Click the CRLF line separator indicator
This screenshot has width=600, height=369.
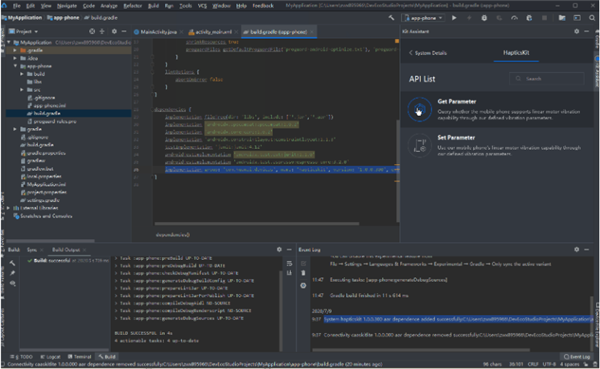tap(533, 364)
